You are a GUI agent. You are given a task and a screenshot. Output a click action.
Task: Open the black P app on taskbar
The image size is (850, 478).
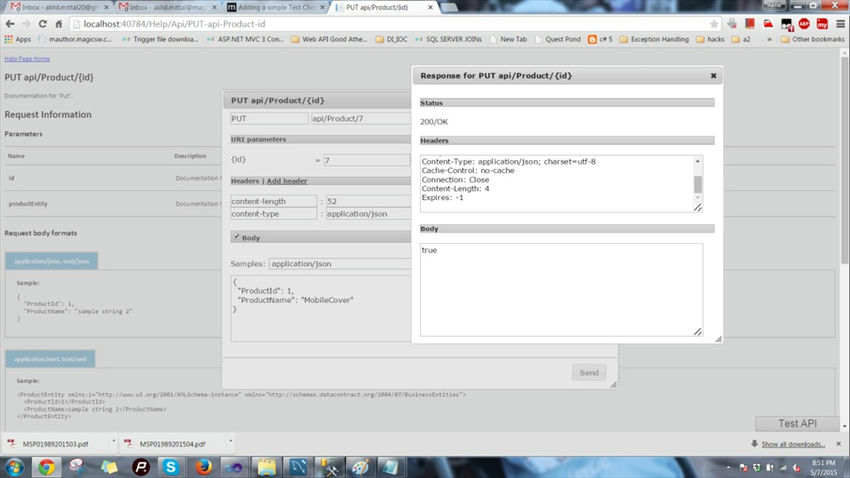tap(141, 467)
